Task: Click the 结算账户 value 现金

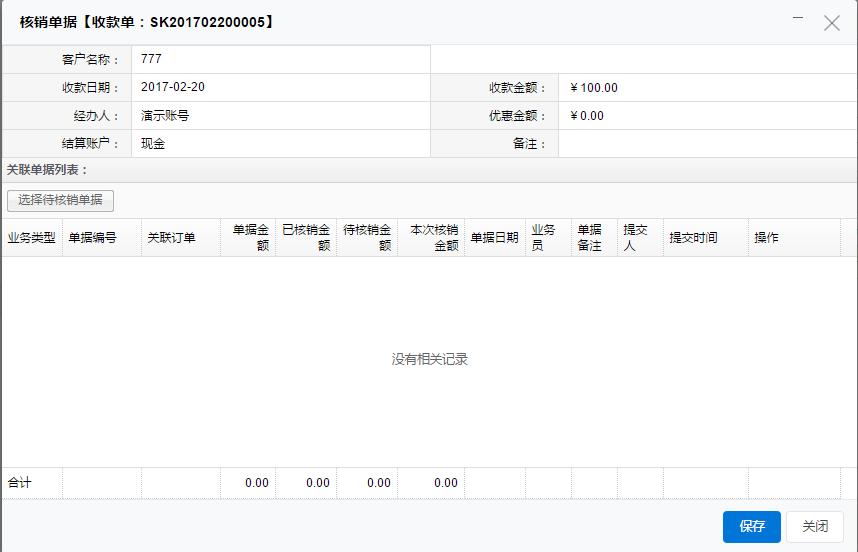Action: pos(153,144)
